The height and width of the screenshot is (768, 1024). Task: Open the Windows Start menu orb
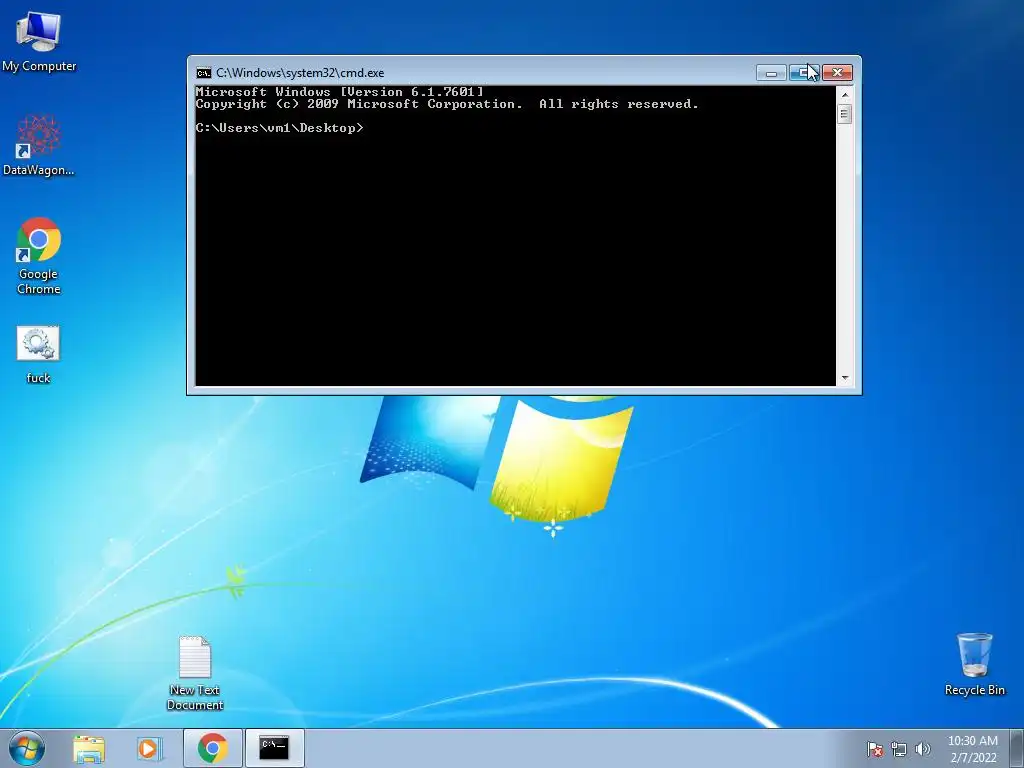[27, 748]
